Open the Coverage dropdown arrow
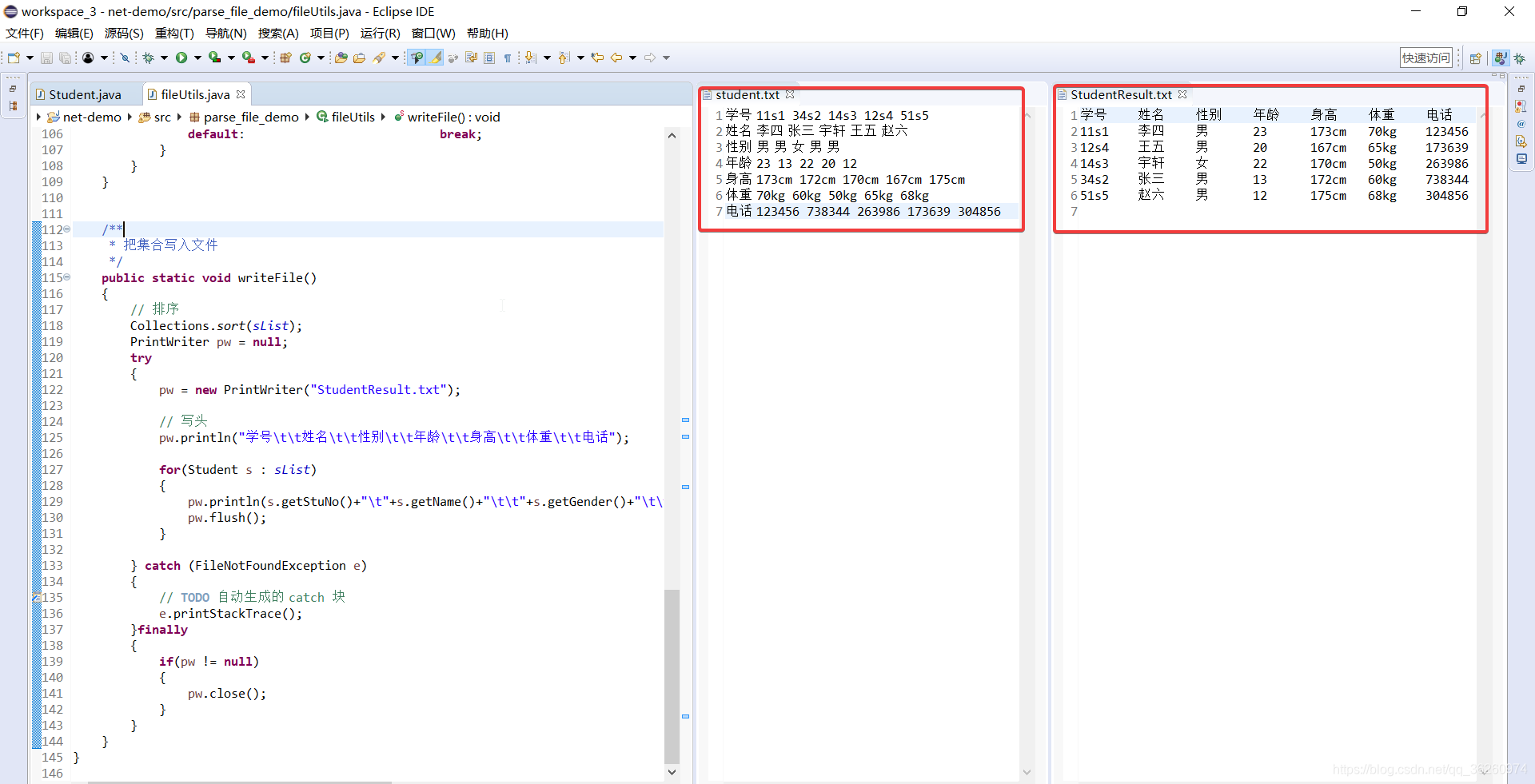 pyautogui.click(x=231, y=58)
